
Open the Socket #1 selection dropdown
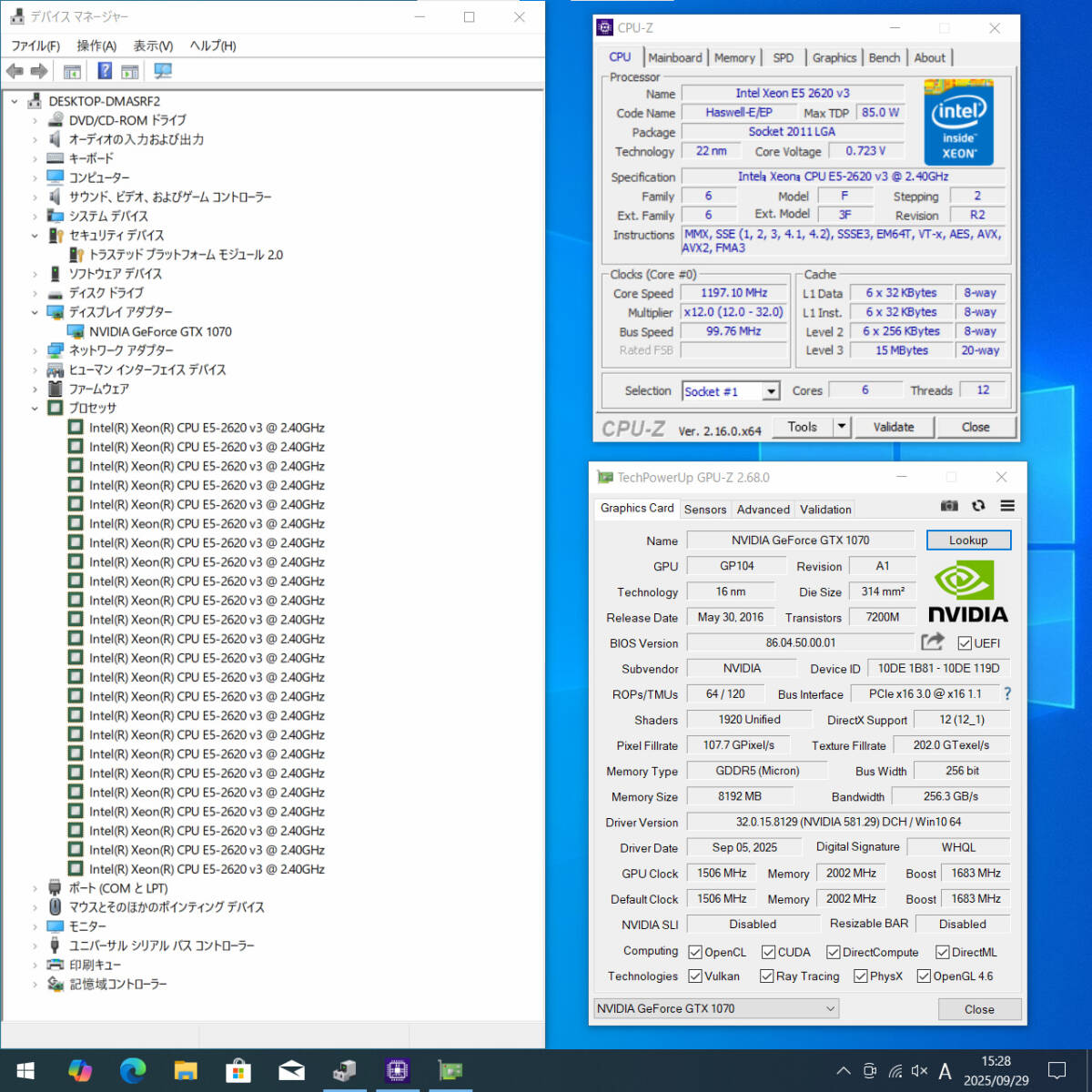770,391
